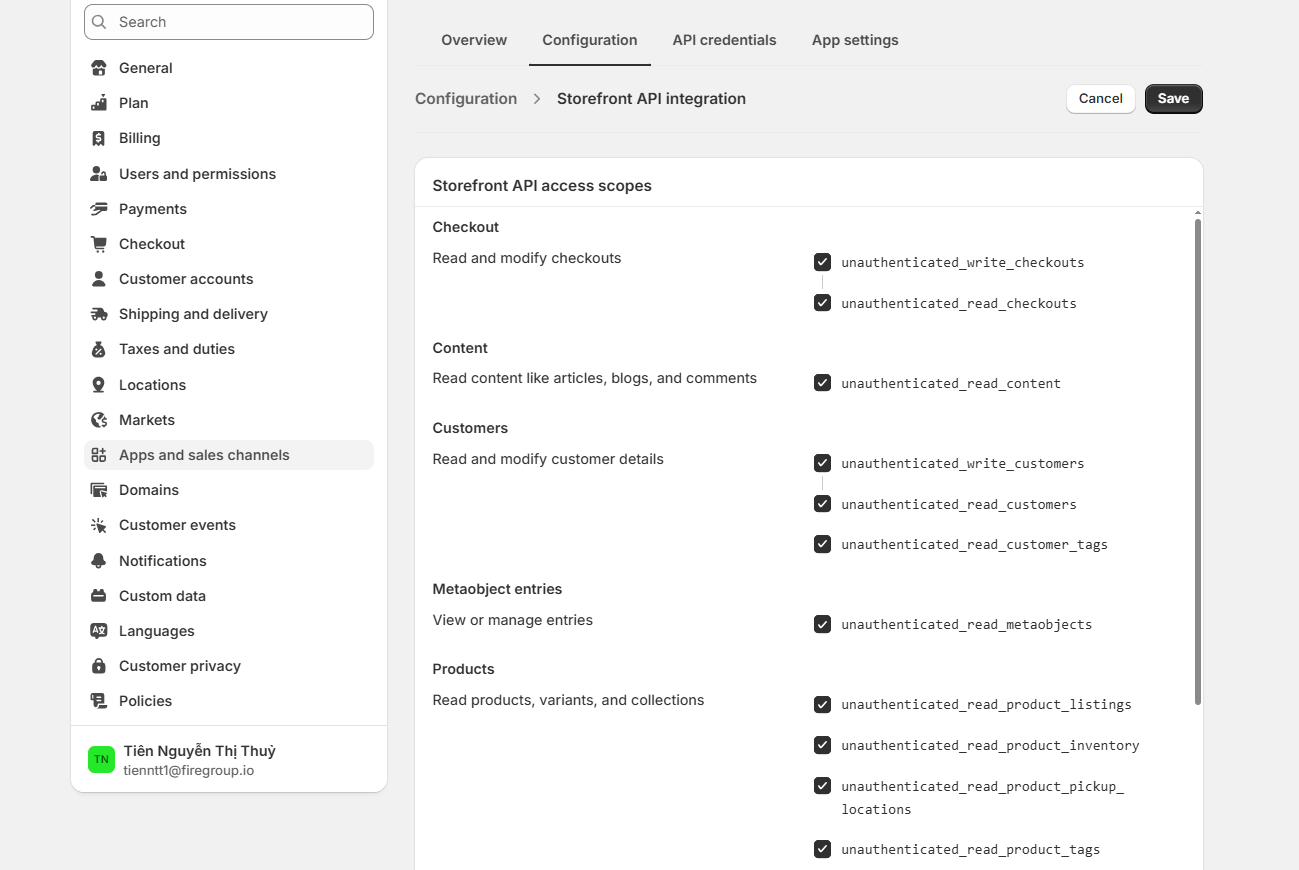
Task: Click 'Read content like articles, blogs, and comments'
Action: point(595,378)
